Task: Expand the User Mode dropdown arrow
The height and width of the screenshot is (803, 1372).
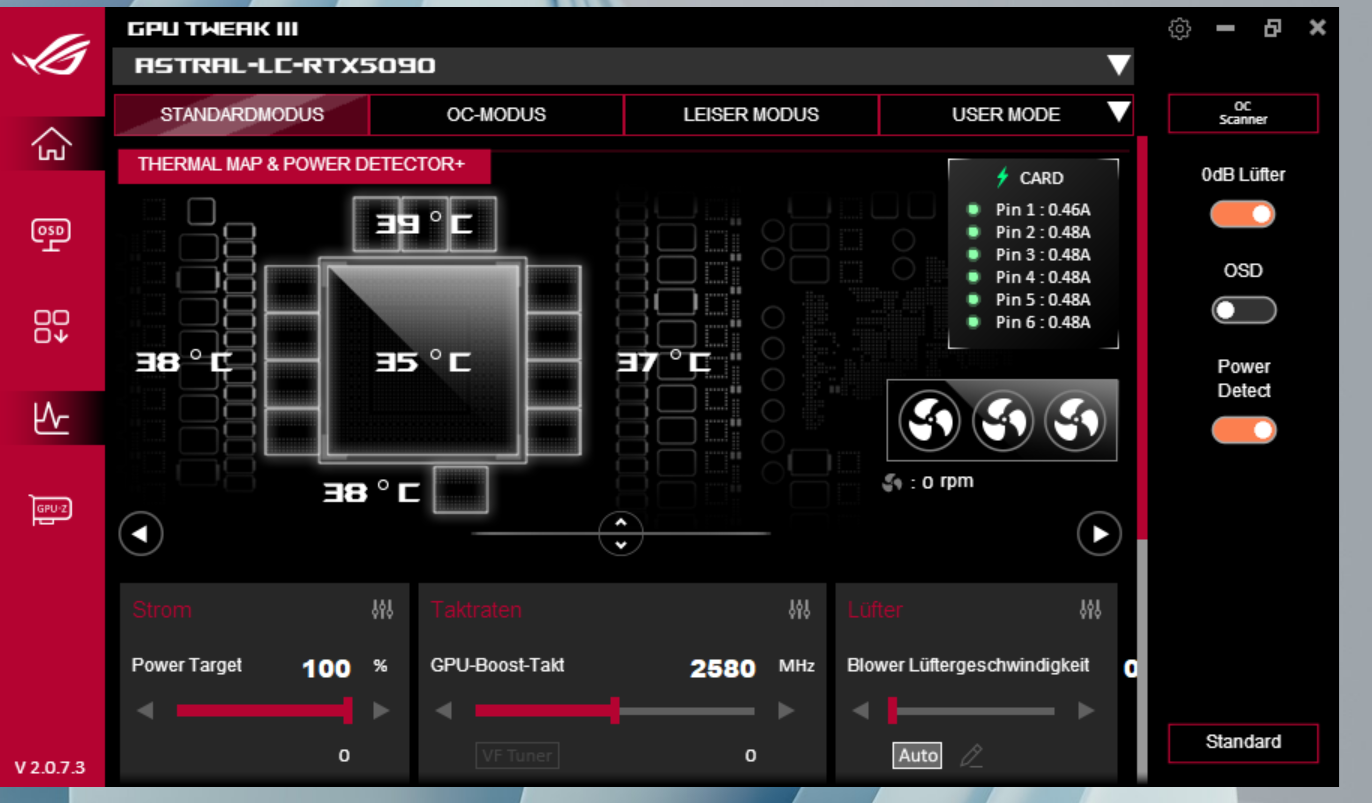Action: 1119,112
